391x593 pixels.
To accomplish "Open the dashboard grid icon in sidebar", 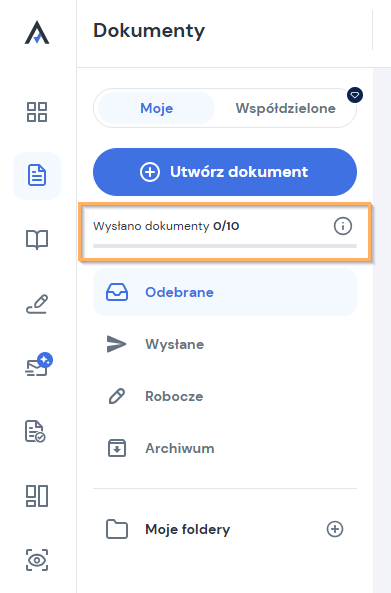I will tap(37, 112).
